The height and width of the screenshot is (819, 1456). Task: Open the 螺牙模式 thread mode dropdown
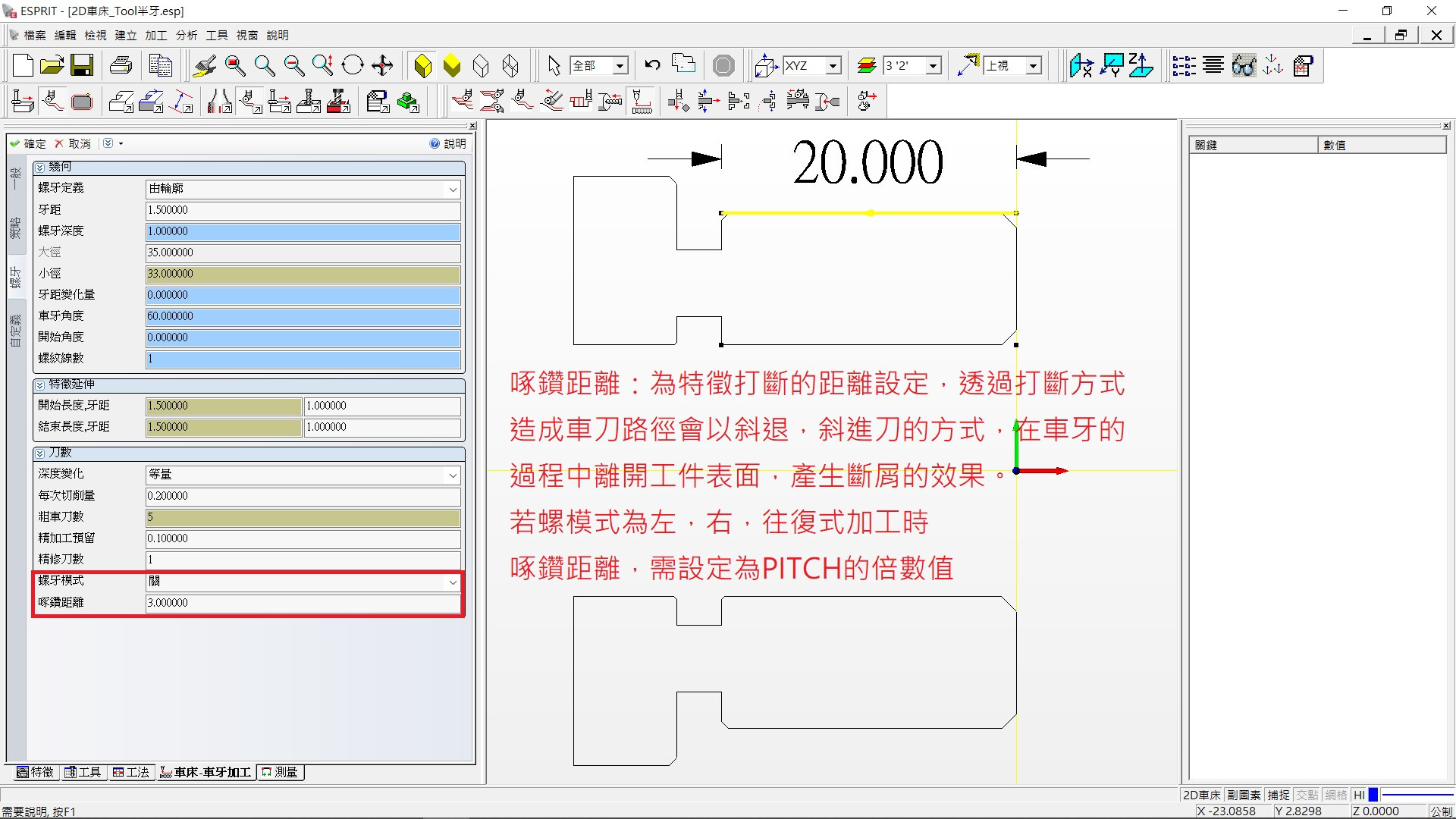[453, 582]
